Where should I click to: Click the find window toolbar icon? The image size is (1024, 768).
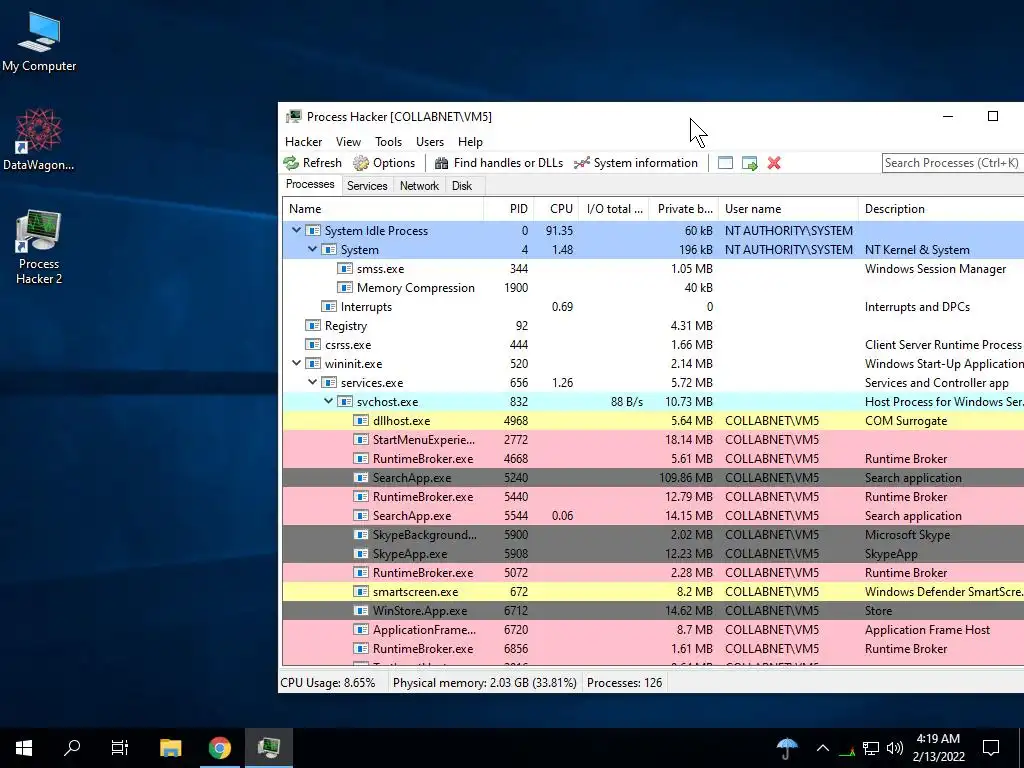coord(725,163)
